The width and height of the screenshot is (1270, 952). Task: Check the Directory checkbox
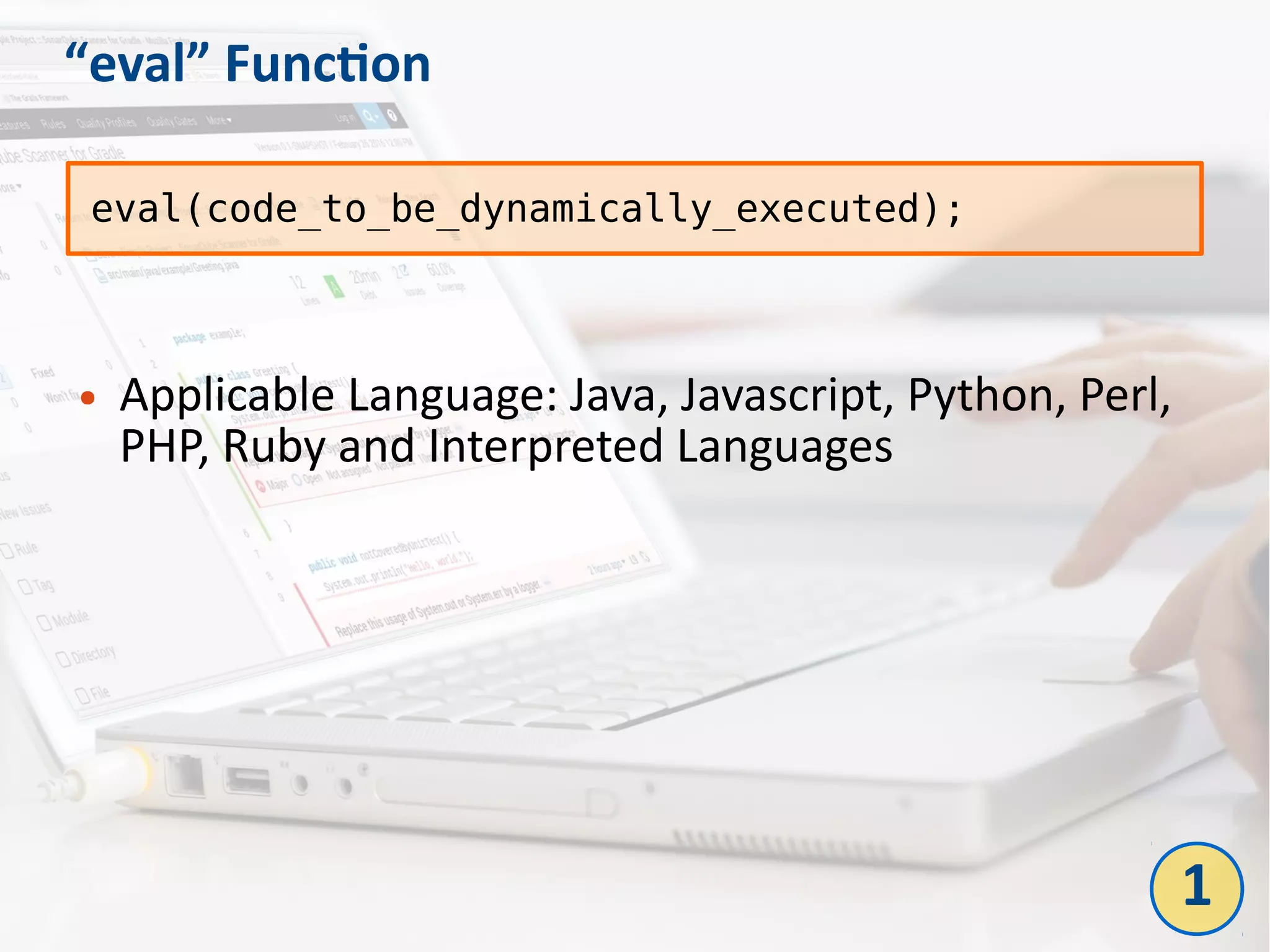point(63,659)
